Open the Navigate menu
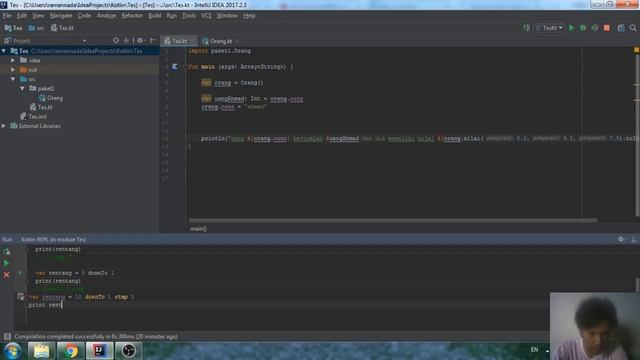Image resolution: width=640 pixels, height=360 pixels. tap(61, 16)
